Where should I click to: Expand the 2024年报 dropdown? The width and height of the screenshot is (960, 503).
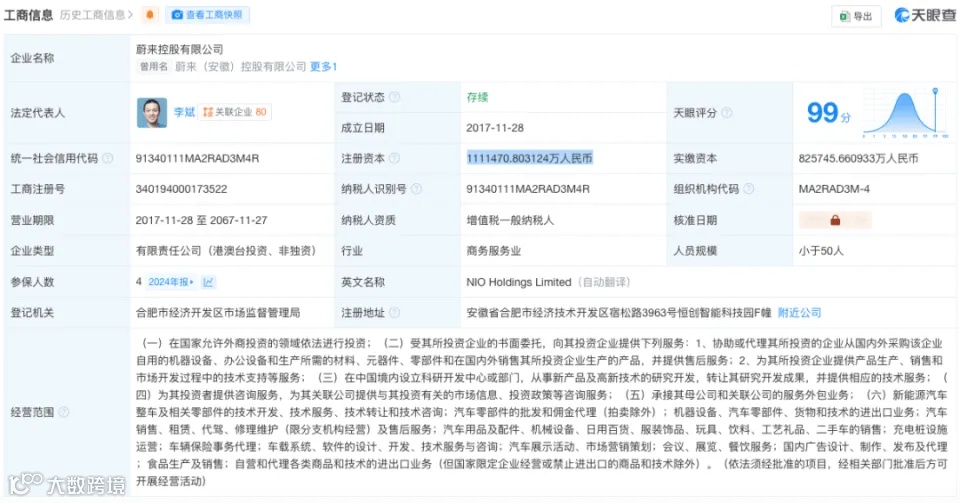tap(171, 282)
